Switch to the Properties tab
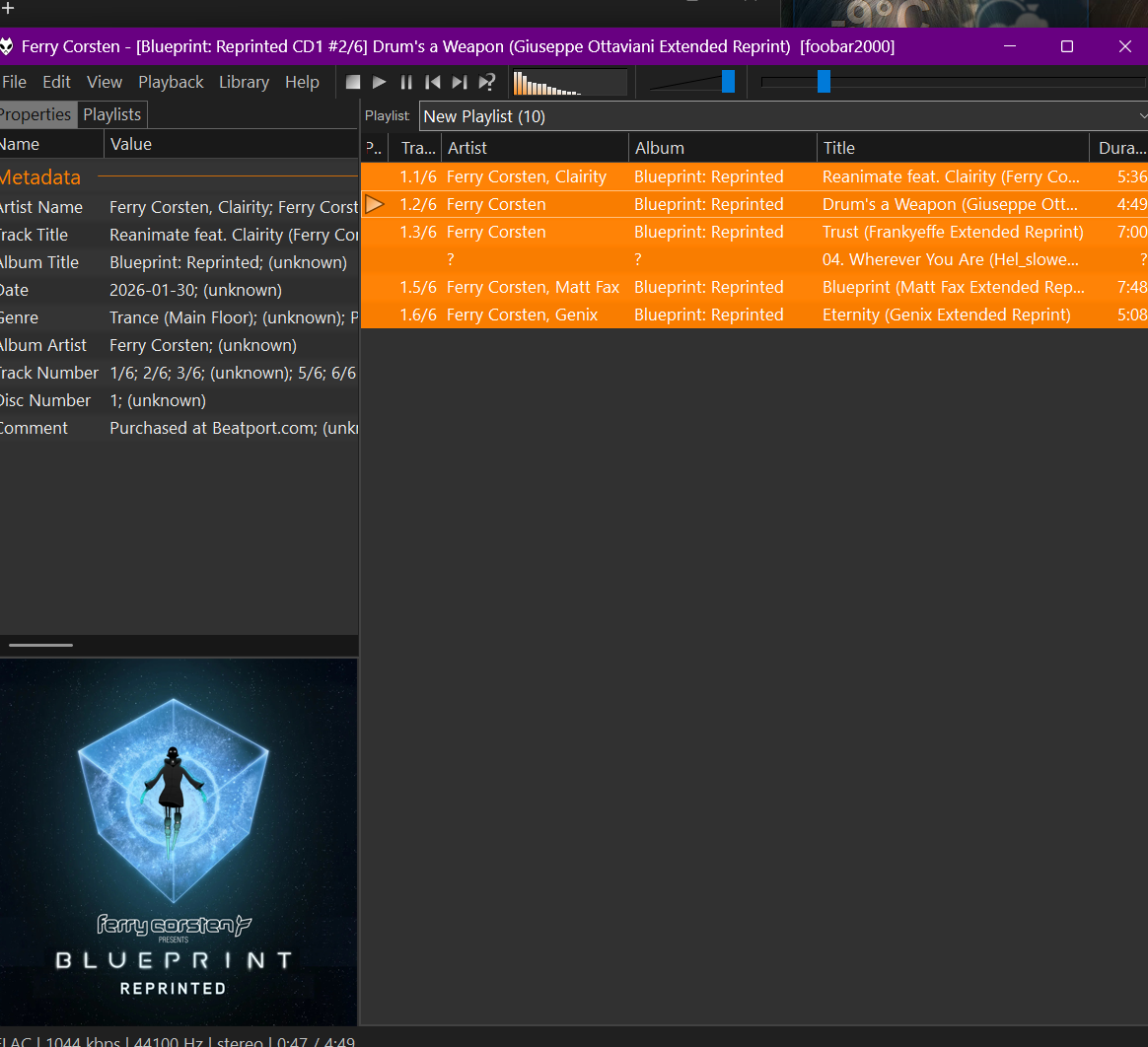 [x=36, y=115]
